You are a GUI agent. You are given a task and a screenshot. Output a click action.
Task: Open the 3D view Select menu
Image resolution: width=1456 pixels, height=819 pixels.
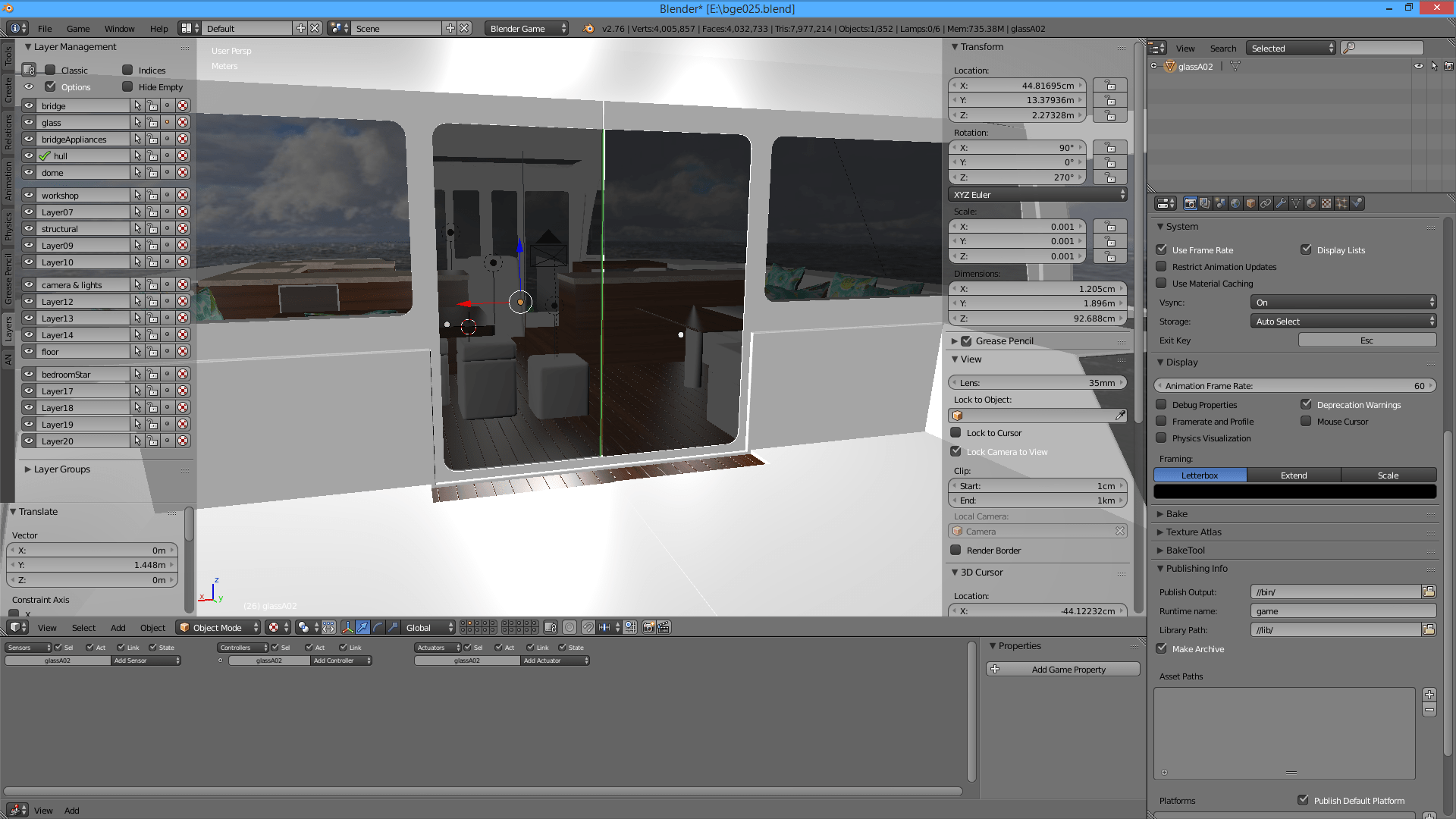pyautogui.click(x=83, y=628)
